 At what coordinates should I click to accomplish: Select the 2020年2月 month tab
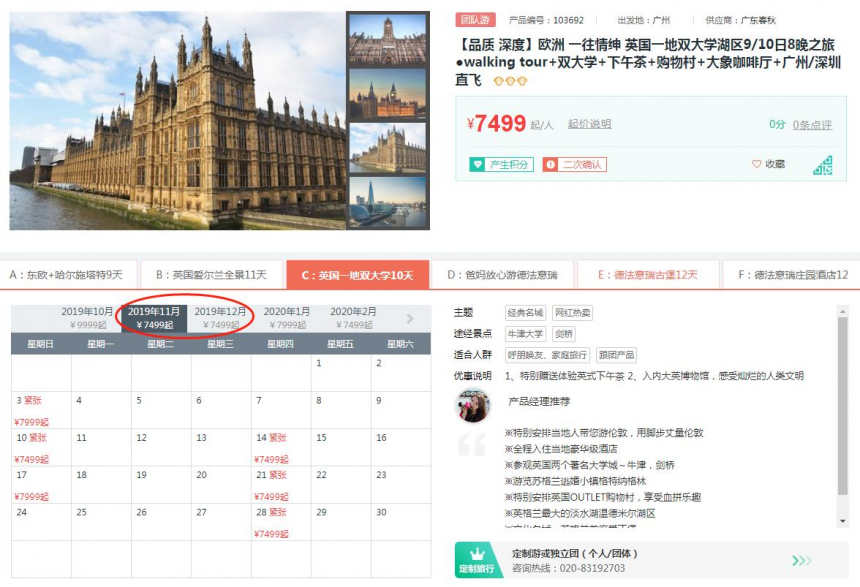[353, 318]
